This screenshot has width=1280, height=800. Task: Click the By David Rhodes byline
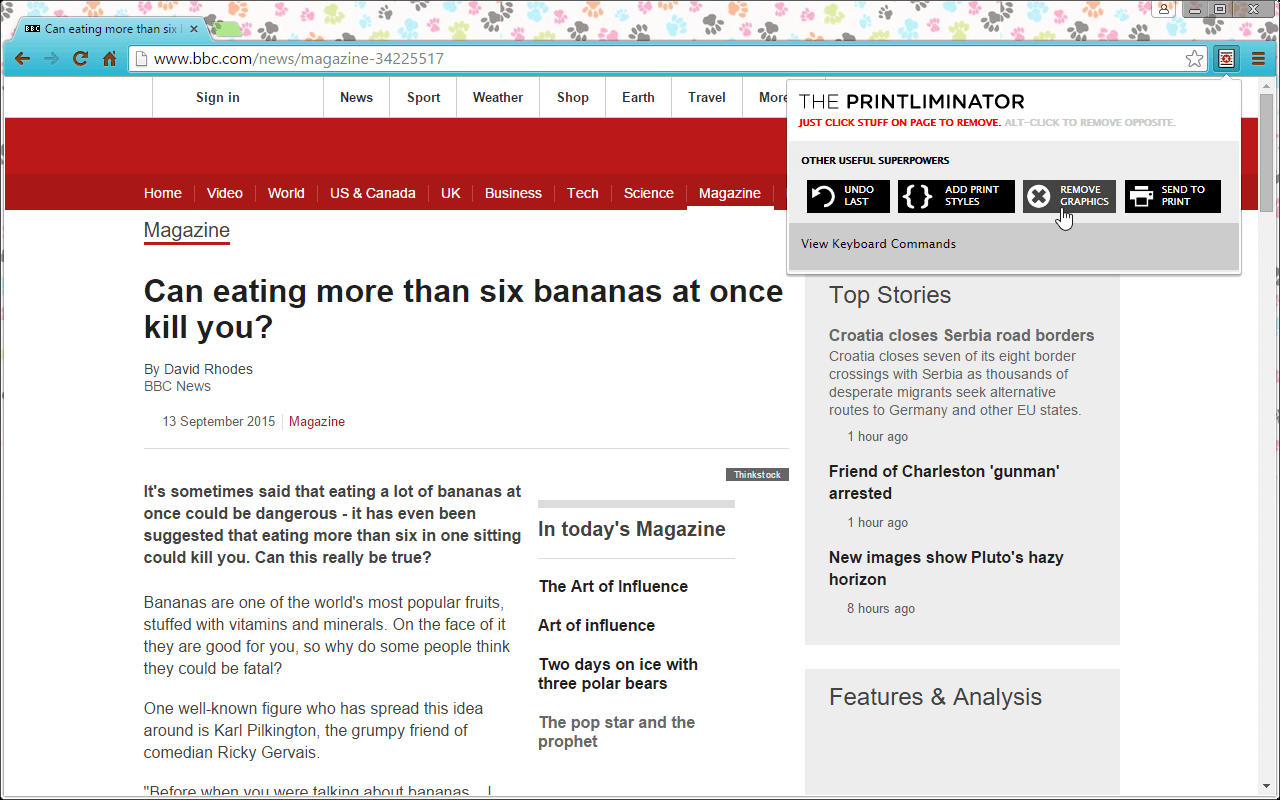coord(198,369)
